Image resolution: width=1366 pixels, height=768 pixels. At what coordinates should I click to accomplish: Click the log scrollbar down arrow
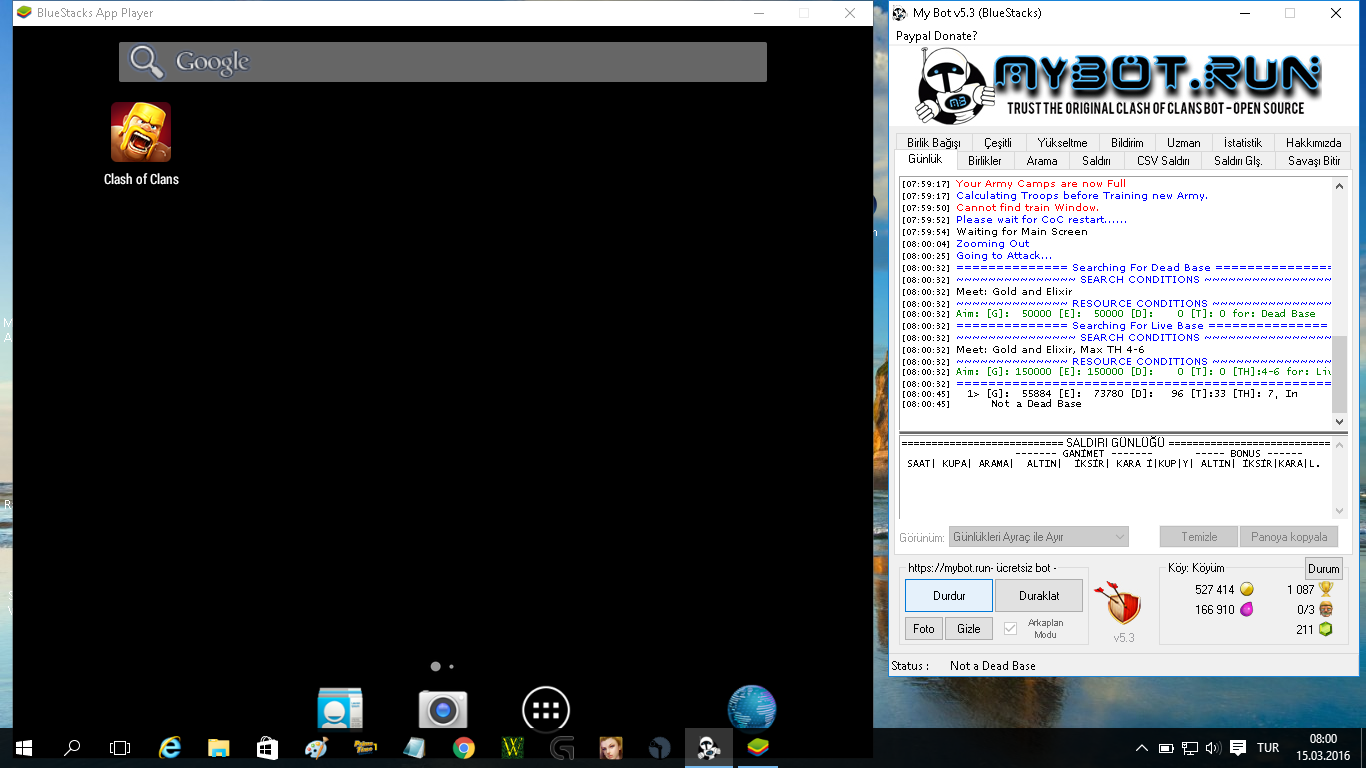[1340, 422]
